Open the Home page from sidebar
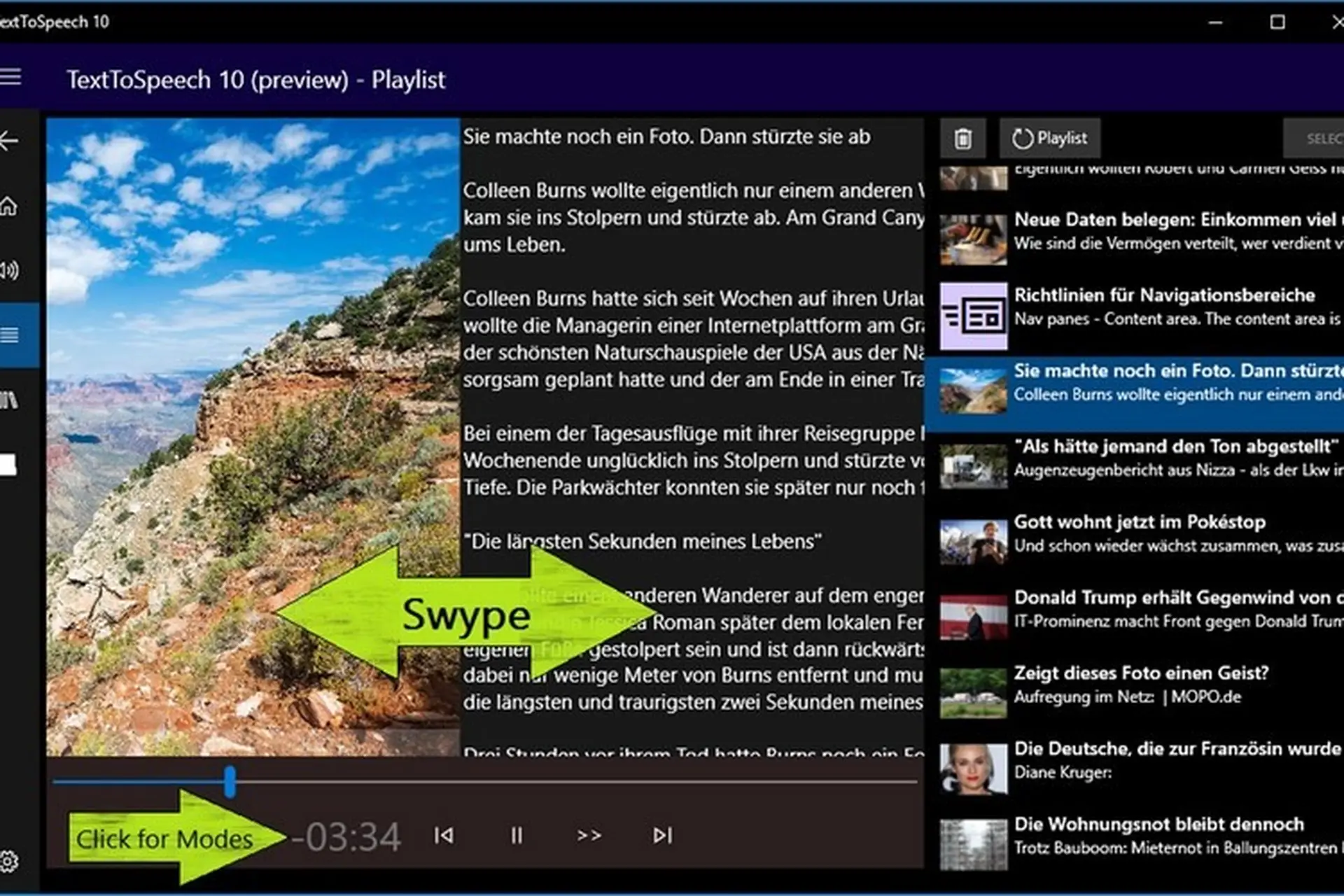 click(8, 206)
